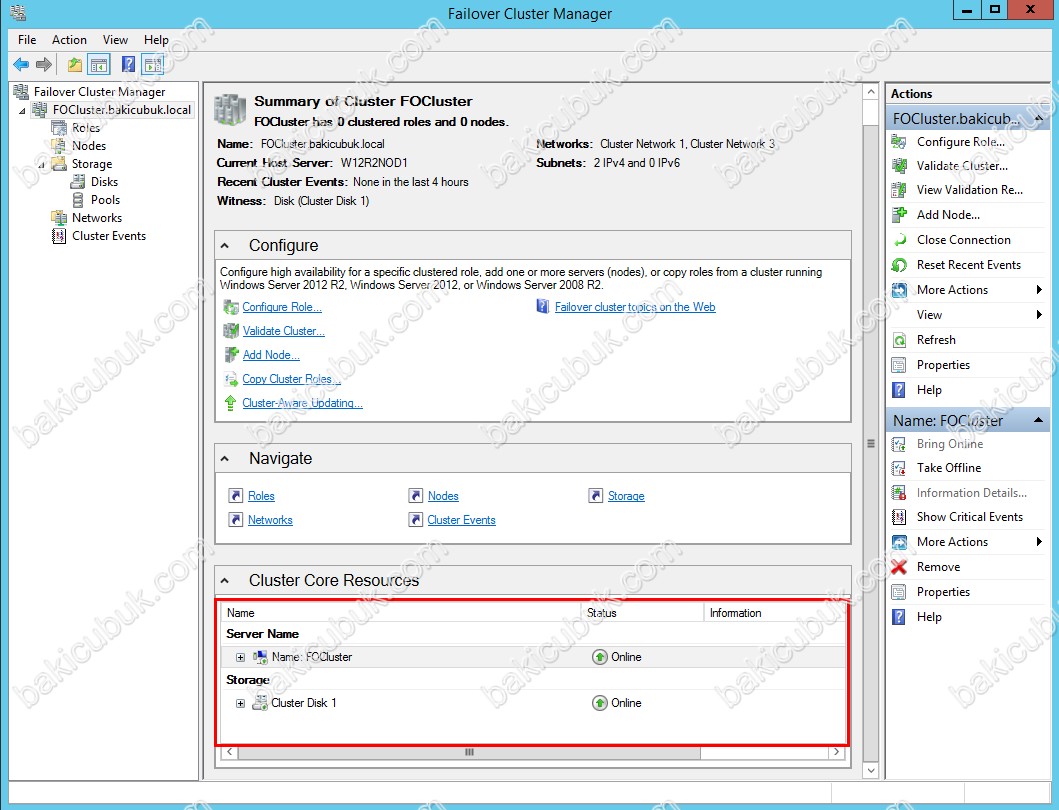Click the Reset Recent Events icon
The width and height of the screenshot is (1059, 810).
coord(899,265)
